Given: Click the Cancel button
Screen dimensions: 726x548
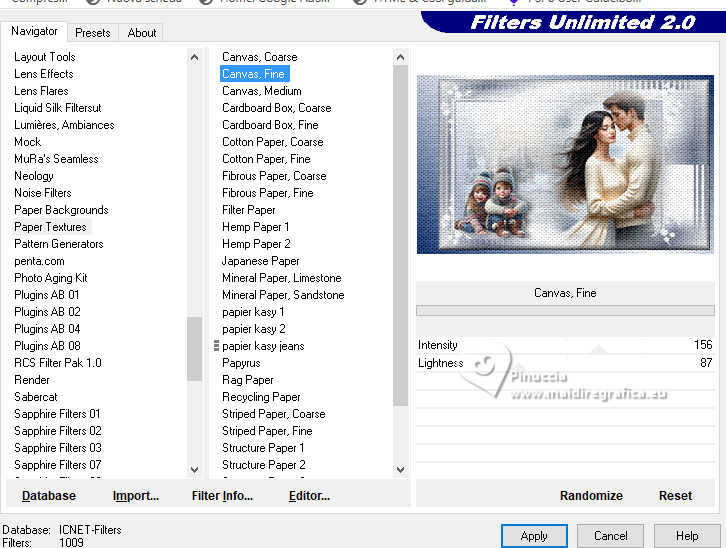Looking at the screenshot, I should pos(610,536).
